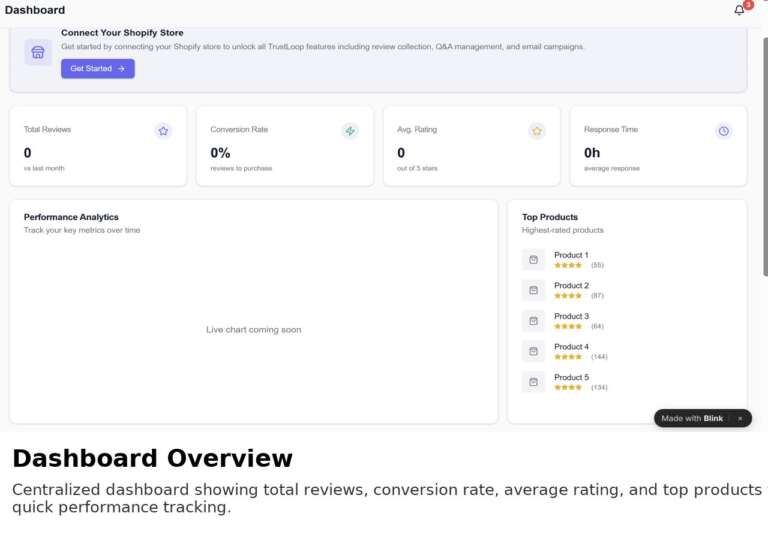Click the Shopify store icon
This screenshot has width=768, height=552.
point(38,52)
